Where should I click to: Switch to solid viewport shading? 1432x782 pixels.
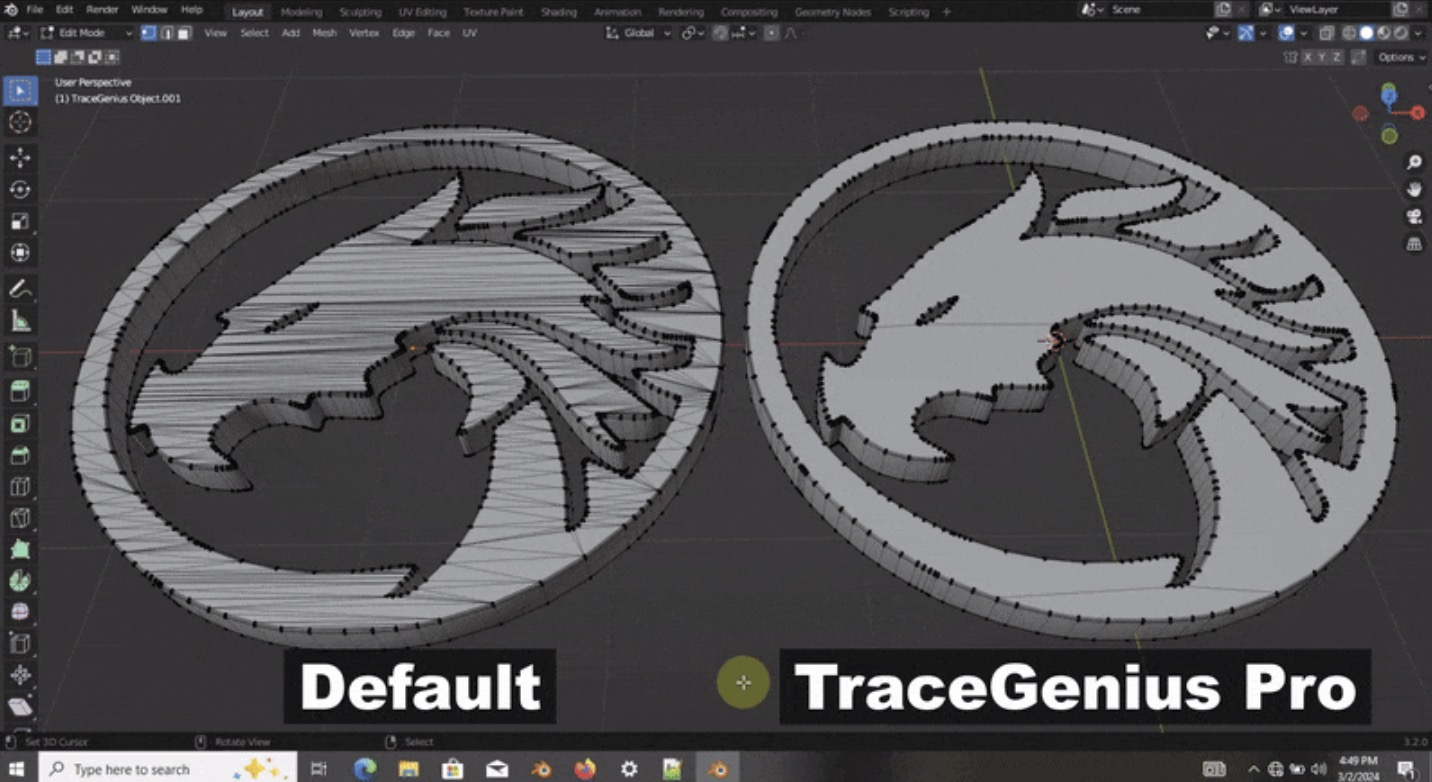pos(1366,33)
